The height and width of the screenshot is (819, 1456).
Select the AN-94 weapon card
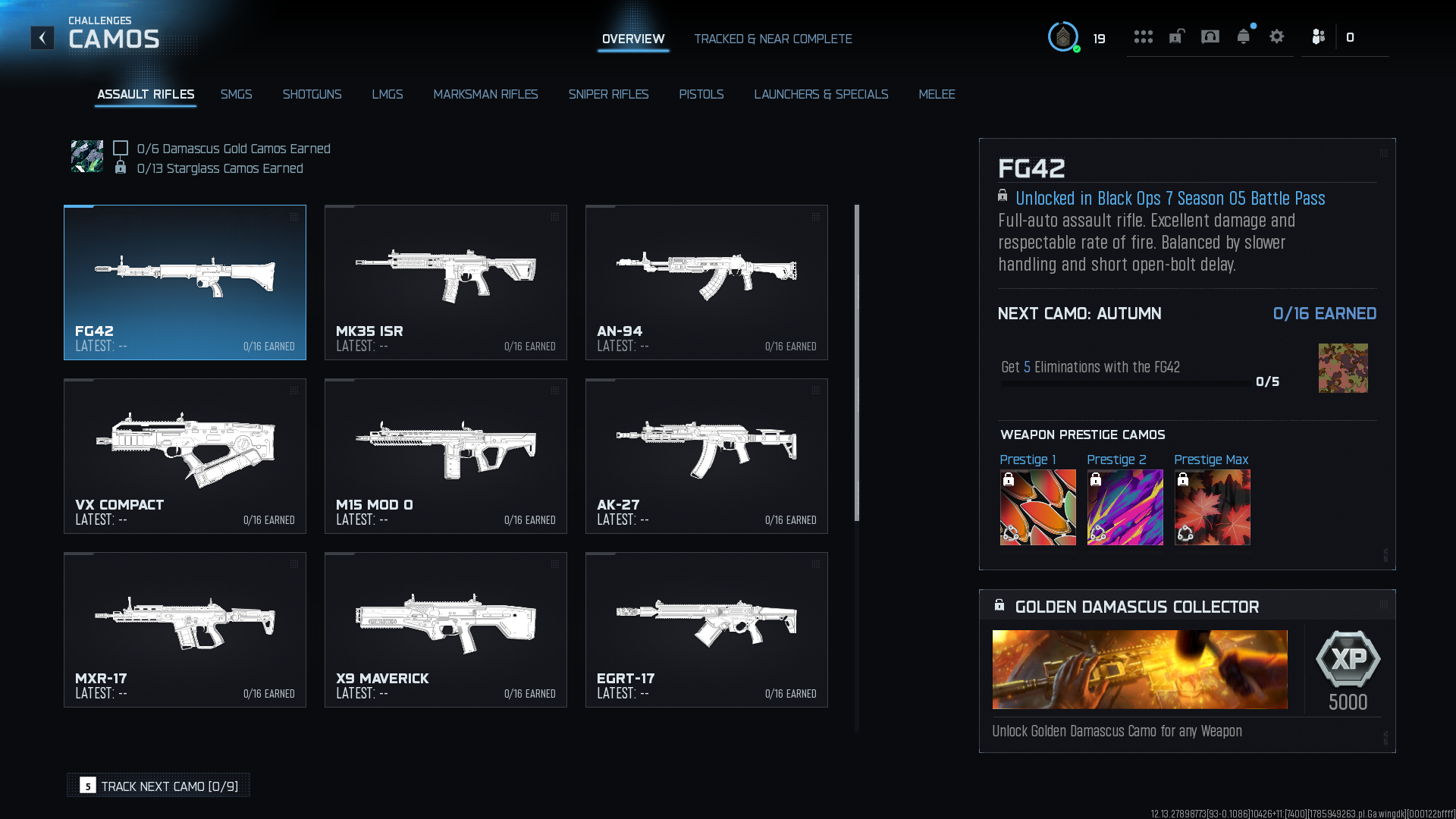pyautogui.click(x=707, y=282)
